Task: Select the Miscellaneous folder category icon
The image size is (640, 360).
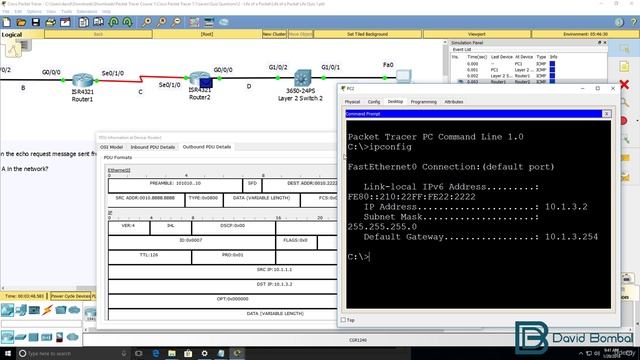Action: [61, 310]
